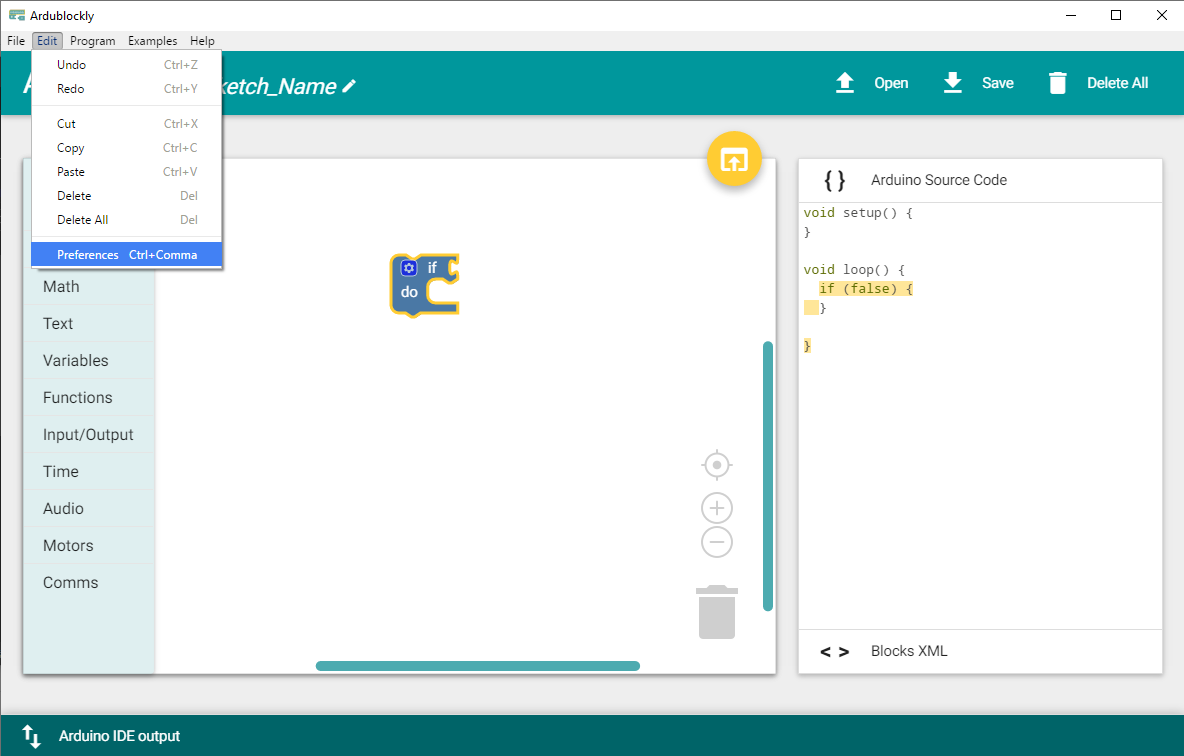This screenshot has width=1184, height=756.
Task: Close the open Edit menu
Action: pyautogui.click(x=47, y=41)
